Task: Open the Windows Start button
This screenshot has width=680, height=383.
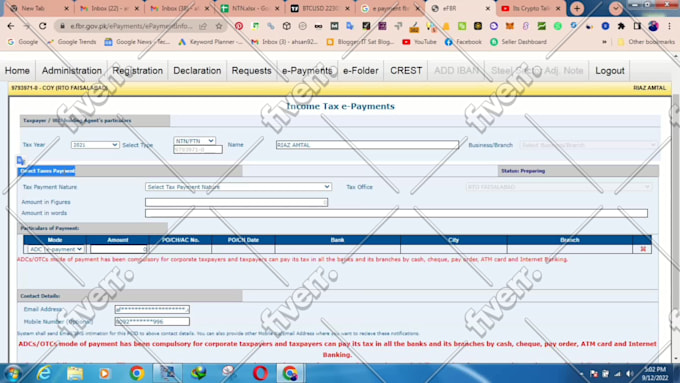Action: [x=12, y=373]
